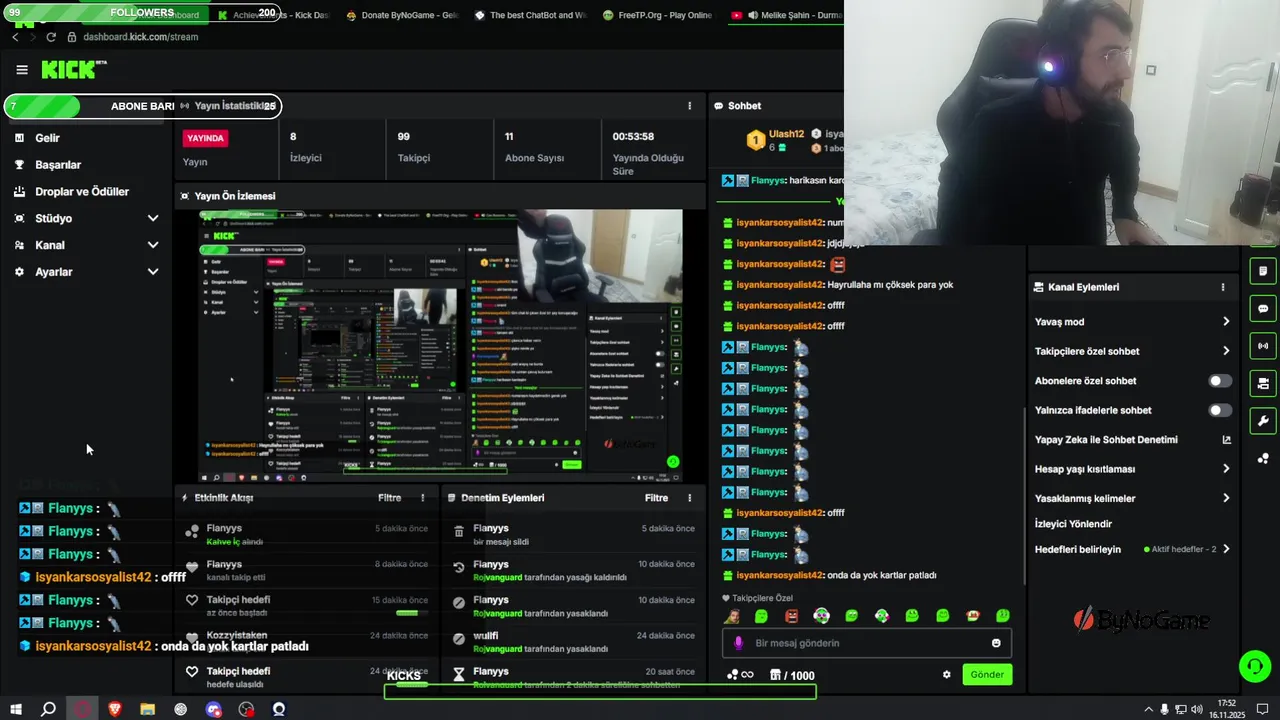This screenshot has width=1280, height=720.
Task: Click the camera channel icon on right rail
Action: pos(1263,383)
